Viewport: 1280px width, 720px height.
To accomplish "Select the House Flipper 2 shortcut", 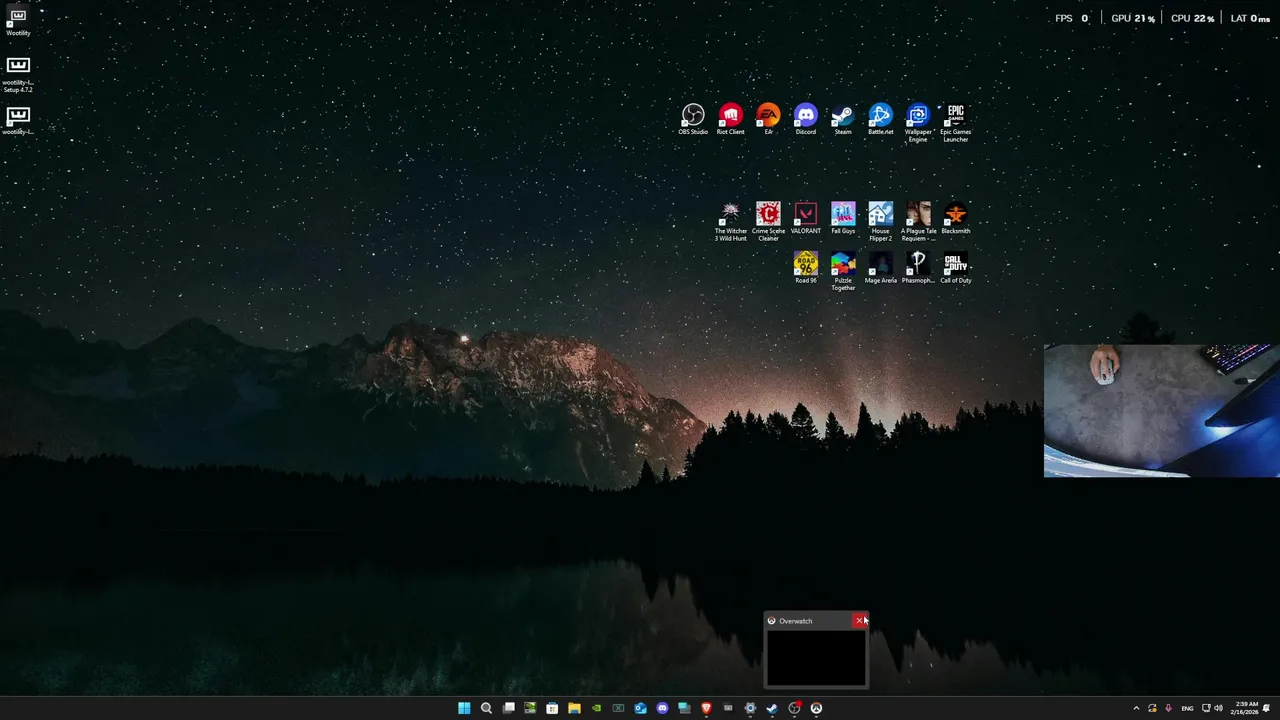I will pos(880,222).
